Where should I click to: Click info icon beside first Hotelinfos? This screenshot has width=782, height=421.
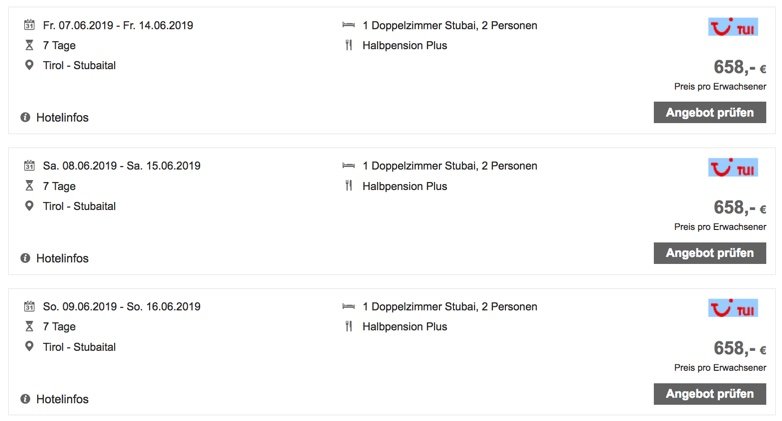point(25,117)
